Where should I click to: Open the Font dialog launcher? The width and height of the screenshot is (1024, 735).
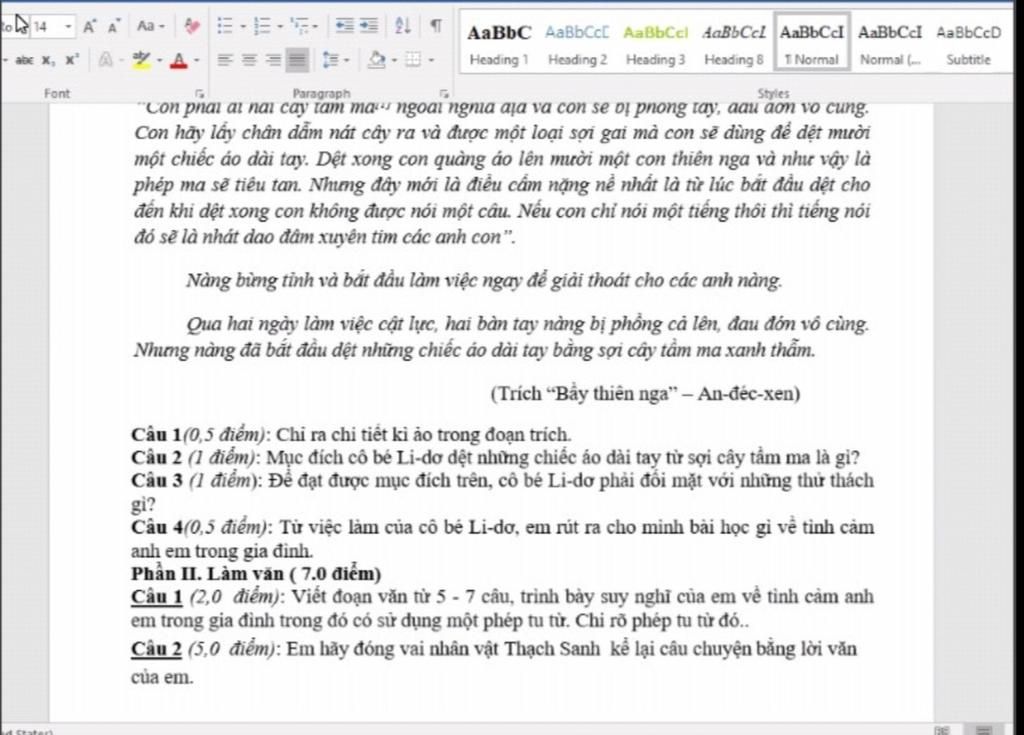coord(199,93)
